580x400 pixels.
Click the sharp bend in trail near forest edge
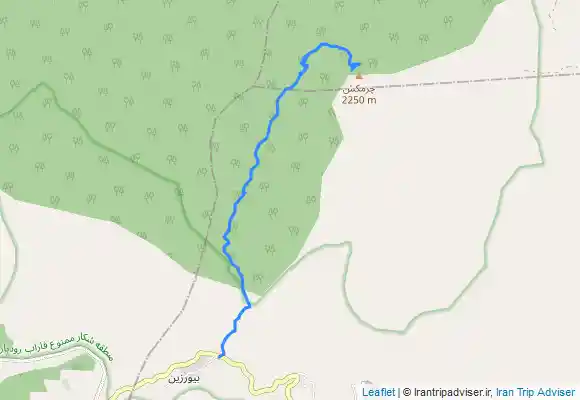(x=249, y=306)
